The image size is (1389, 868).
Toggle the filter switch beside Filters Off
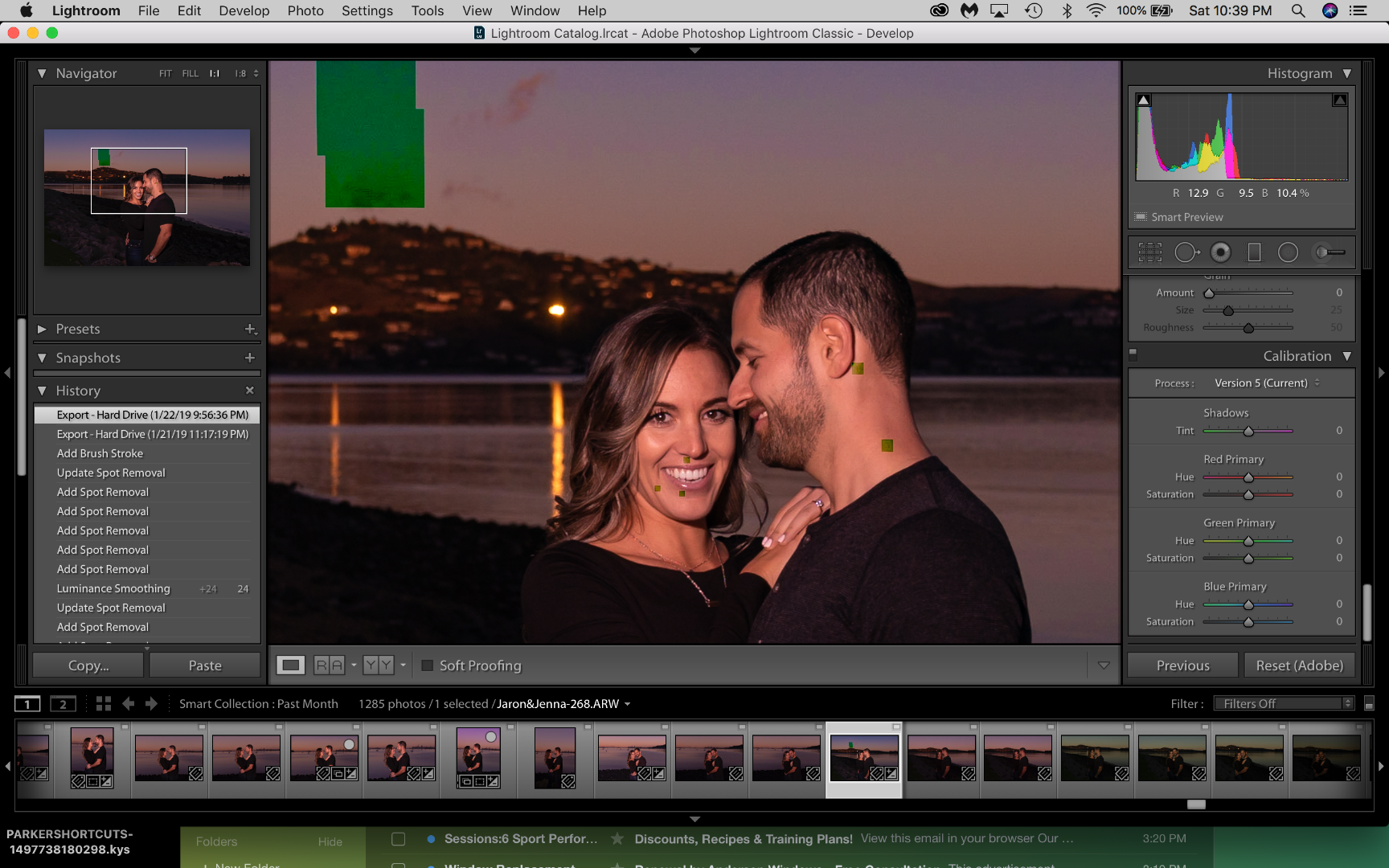[x=1369, y=704]
